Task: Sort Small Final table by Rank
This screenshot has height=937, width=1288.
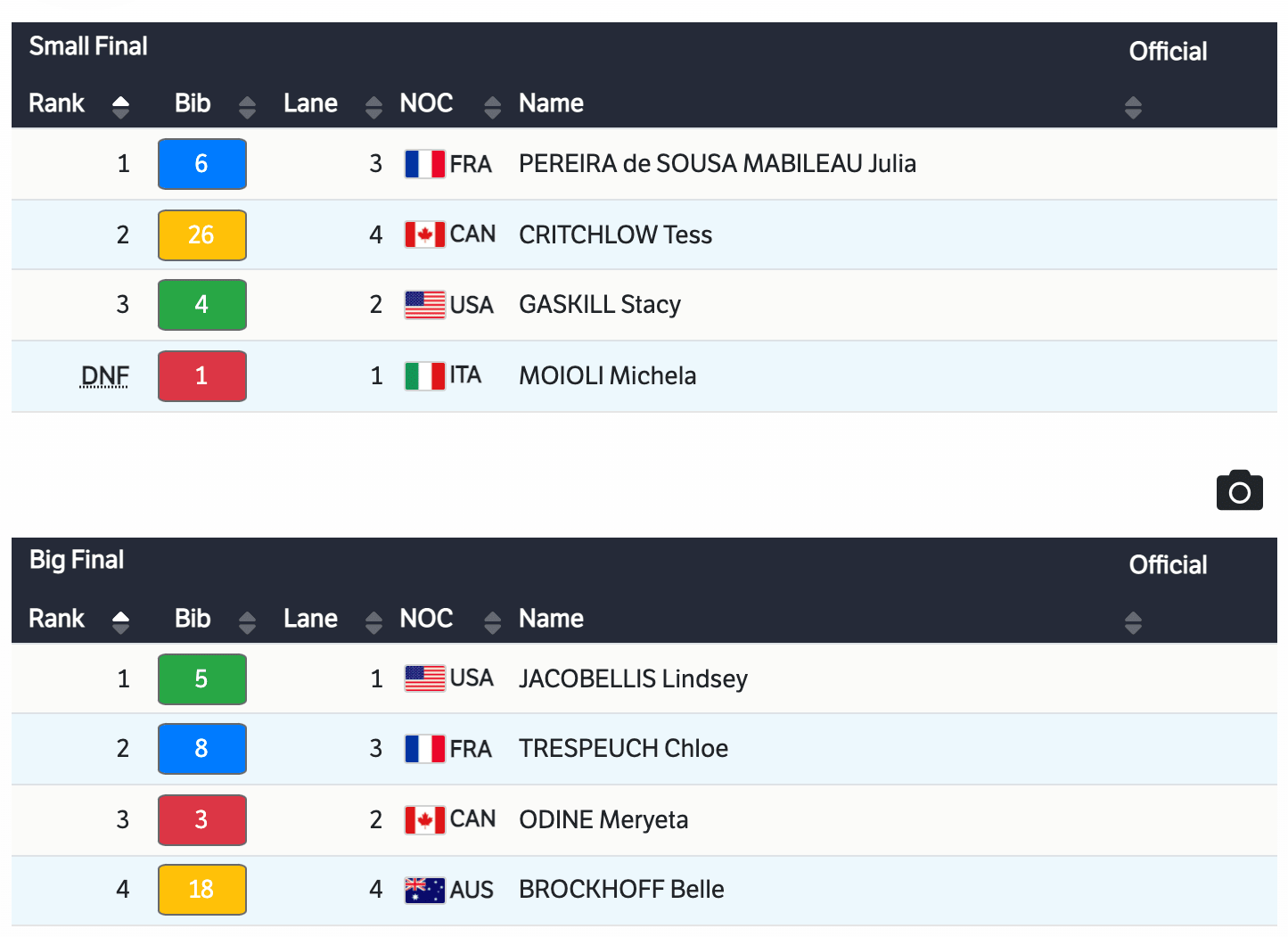Action: point(120,107)
